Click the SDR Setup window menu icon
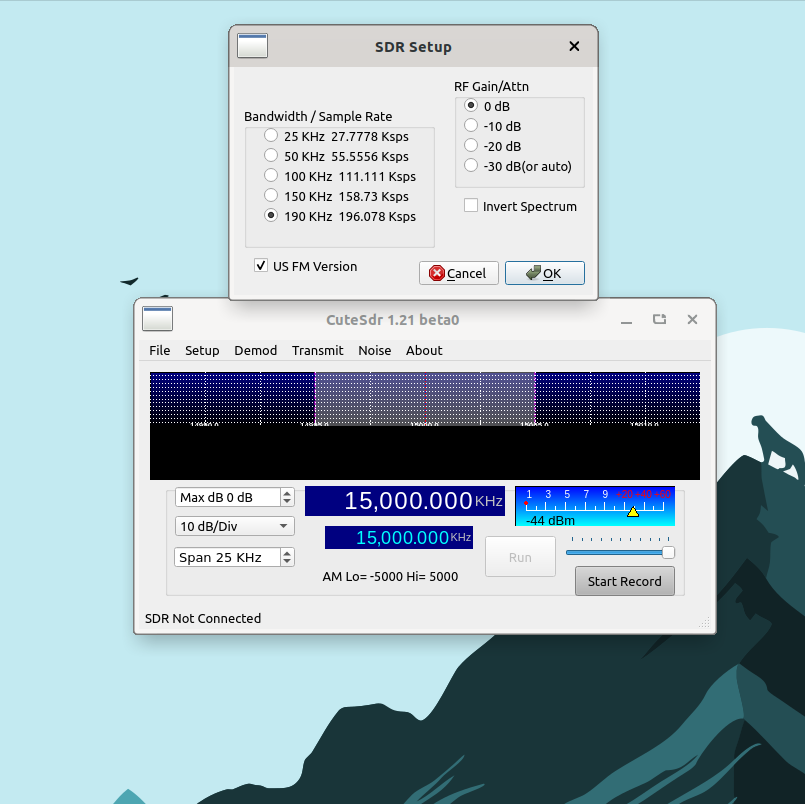Viewport: 805px width, 804px height. (253, 46)
